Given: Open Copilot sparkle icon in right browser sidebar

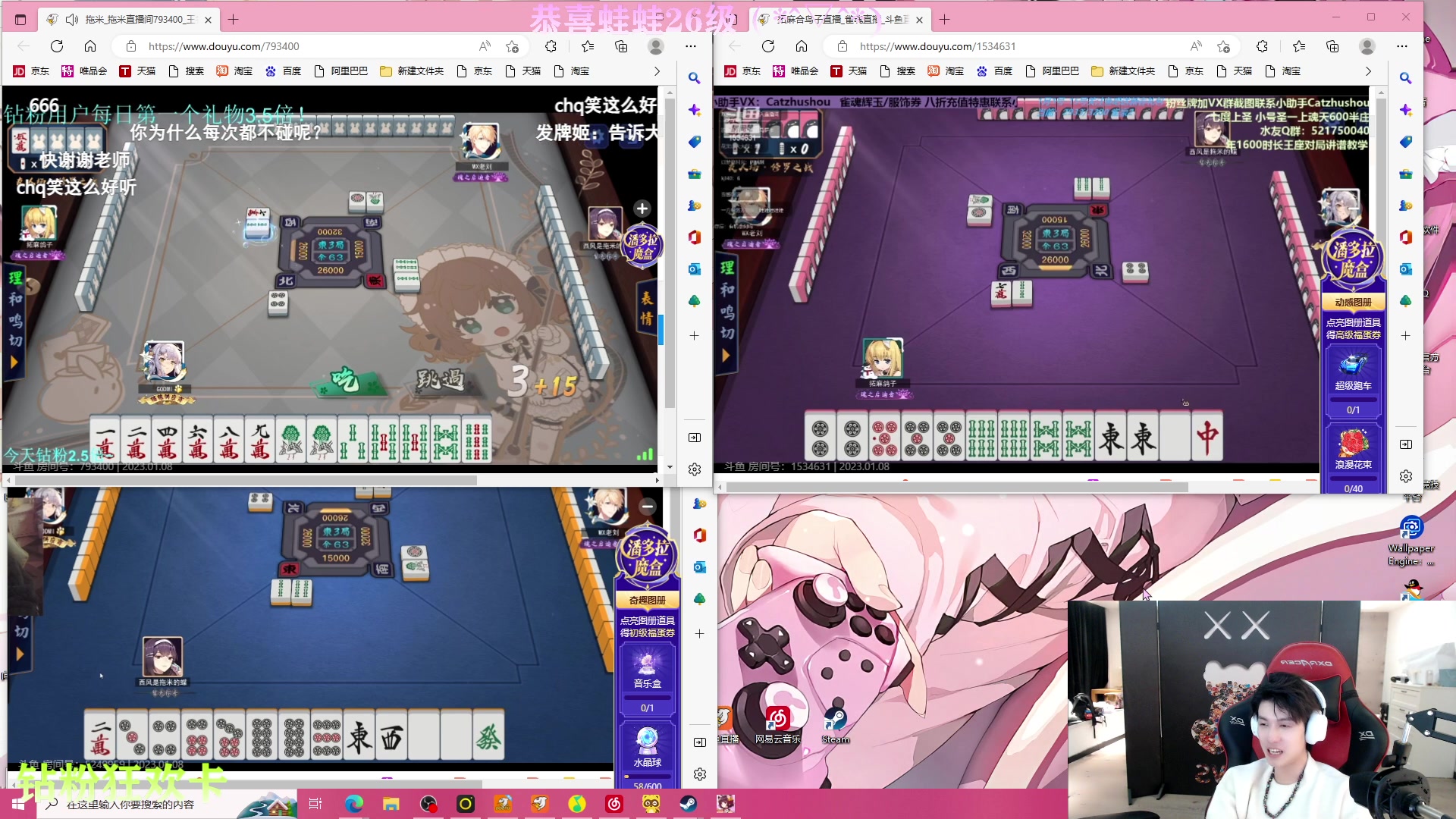Looking at the screenshot, I should [x=1405, y=110].
